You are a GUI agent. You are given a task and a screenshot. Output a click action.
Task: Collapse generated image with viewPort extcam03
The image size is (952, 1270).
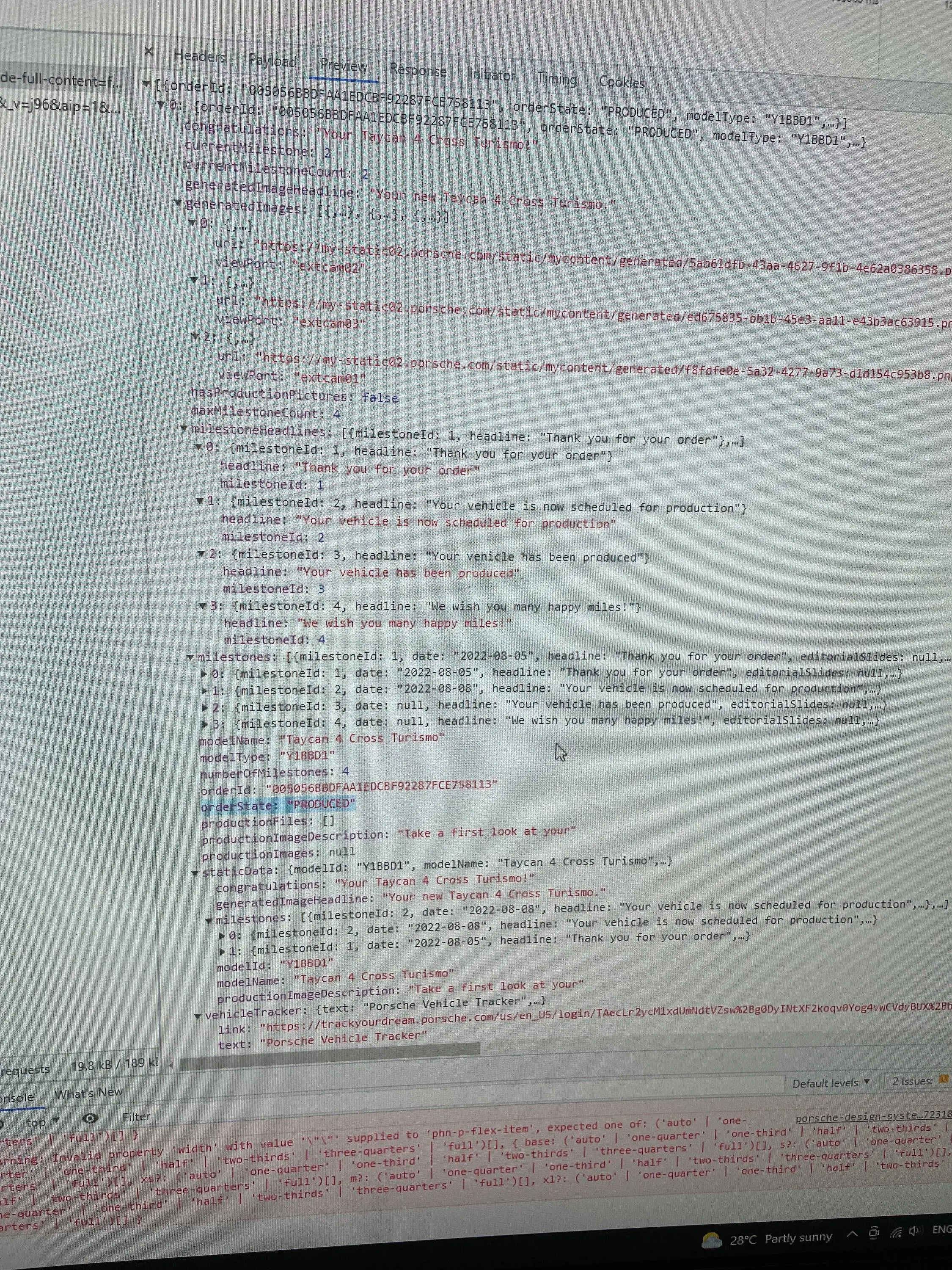click(x=194, y=279)
